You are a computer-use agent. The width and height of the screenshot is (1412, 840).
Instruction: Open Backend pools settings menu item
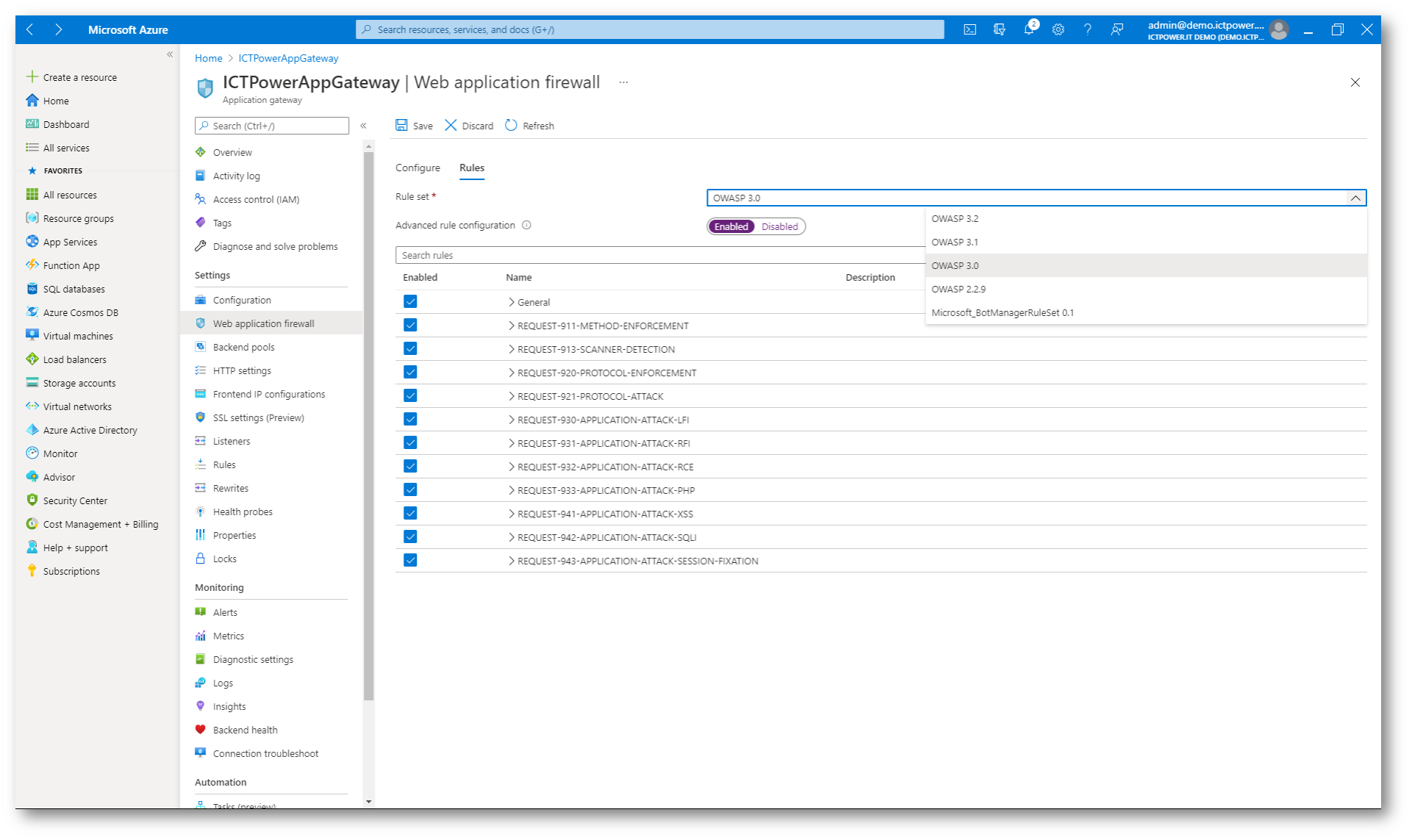tap(243, 347)
